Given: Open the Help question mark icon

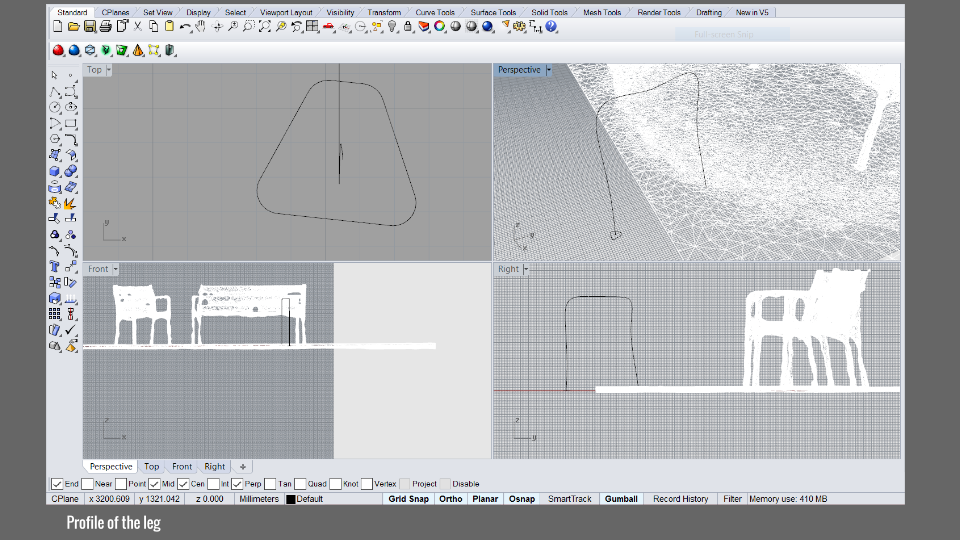Looking at the screenshot, I should [x=551, y=26].
